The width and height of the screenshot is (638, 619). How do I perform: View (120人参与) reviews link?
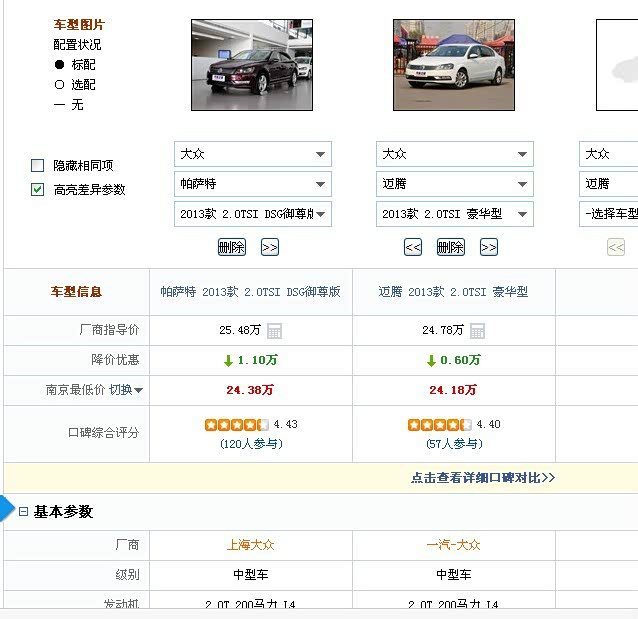[251, 444]
